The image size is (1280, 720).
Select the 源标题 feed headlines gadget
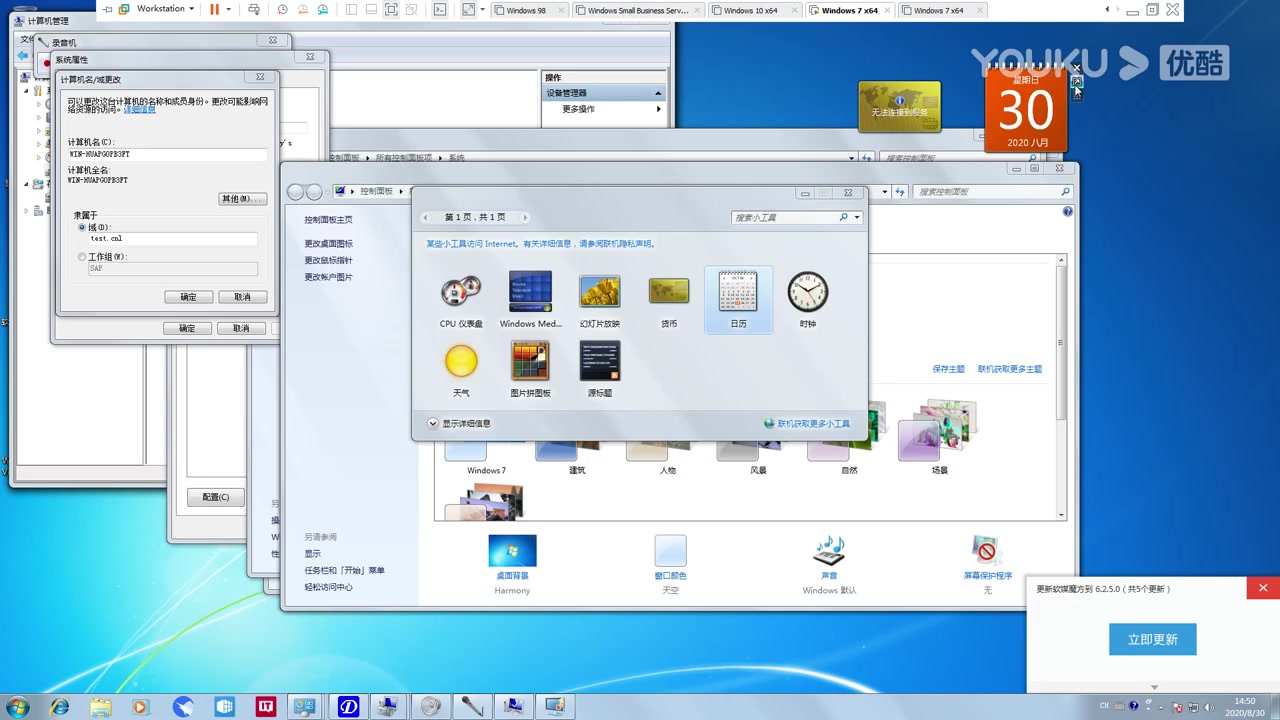[x=600, y=369]
